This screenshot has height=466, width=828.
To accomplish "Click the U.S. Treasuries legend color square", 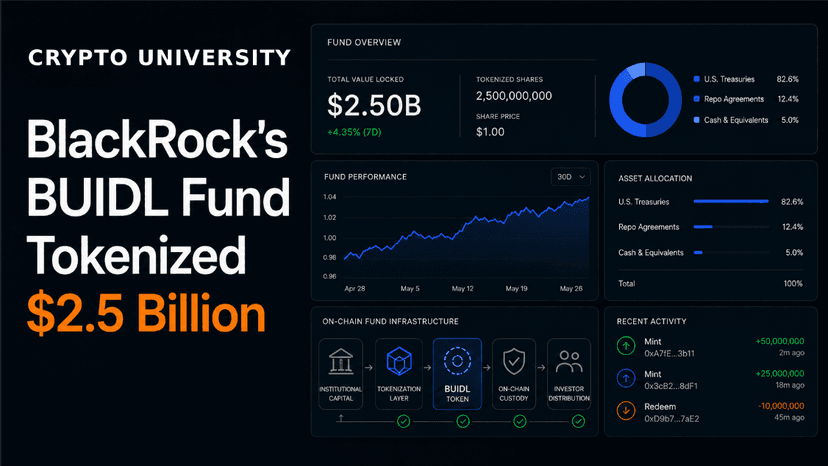I will (697, 79).
